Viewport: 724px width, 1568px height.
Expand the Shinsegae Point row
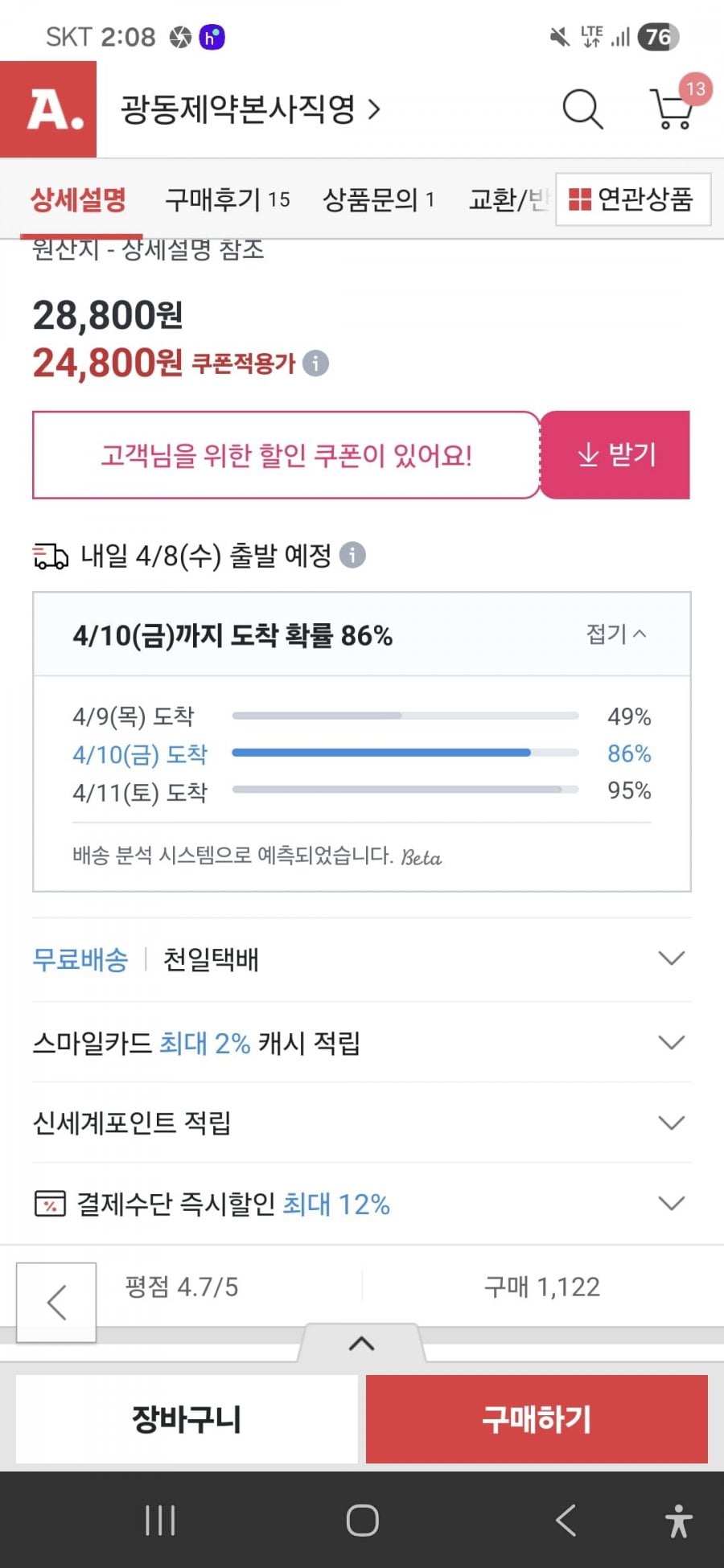(671, 1123)
